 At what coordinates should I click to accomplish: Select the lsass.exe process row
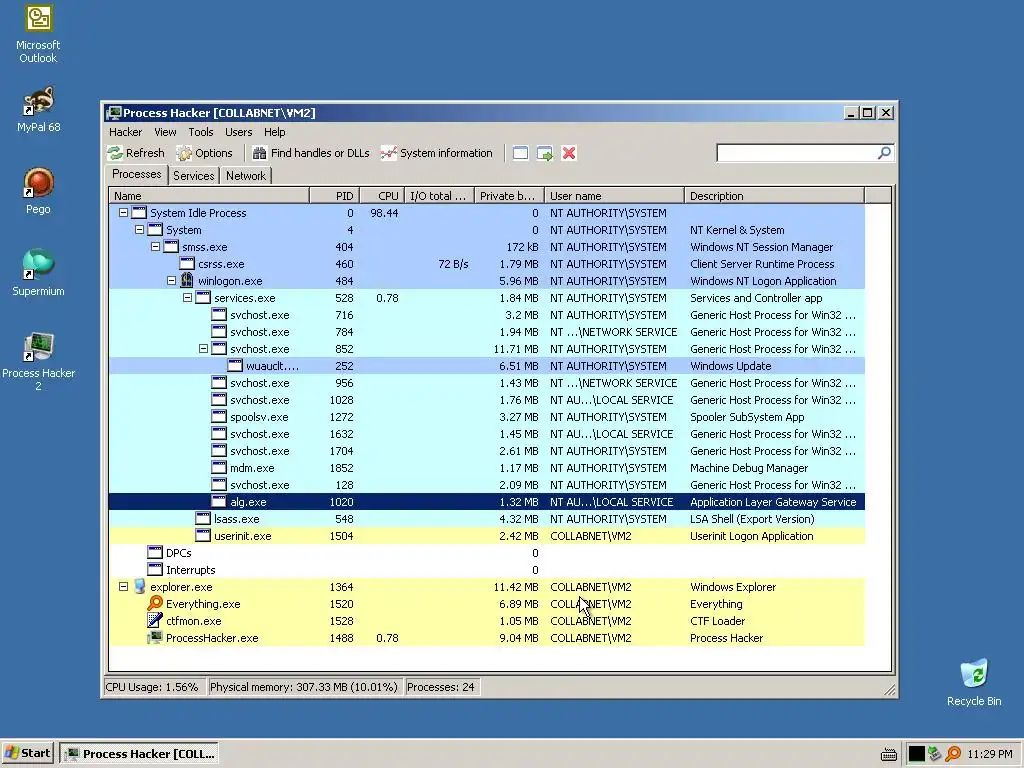coord(487,519)
